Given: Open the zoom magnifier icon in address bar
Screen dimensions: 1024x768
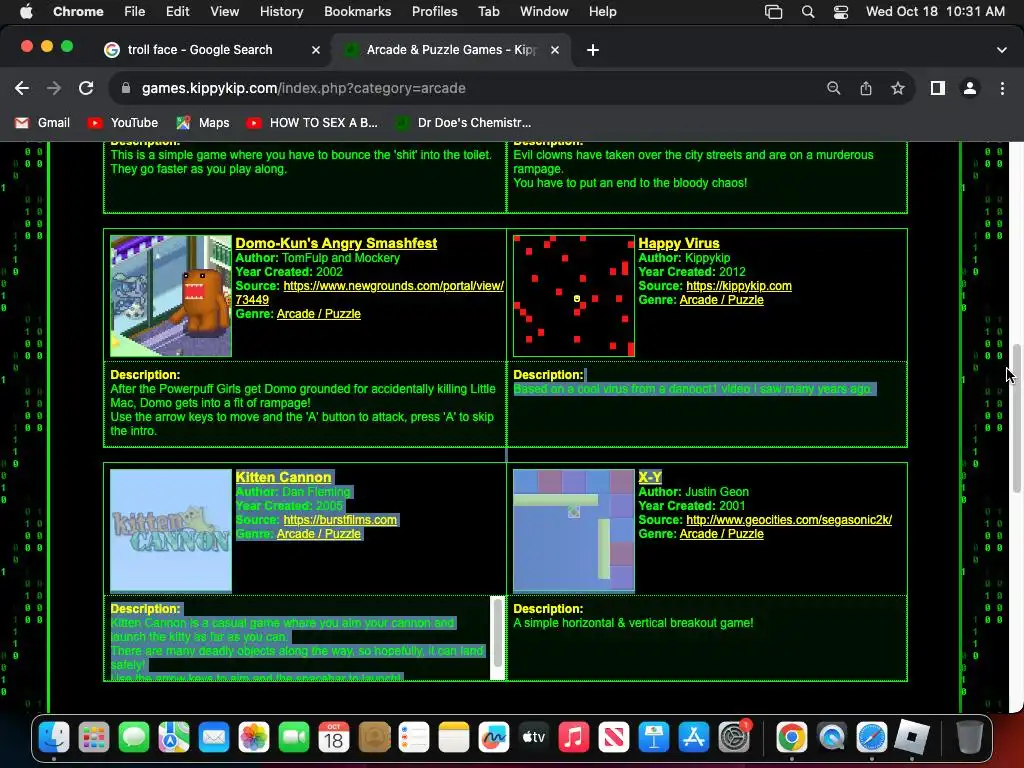Looking at the screenshot, I should tap(833, 88).
